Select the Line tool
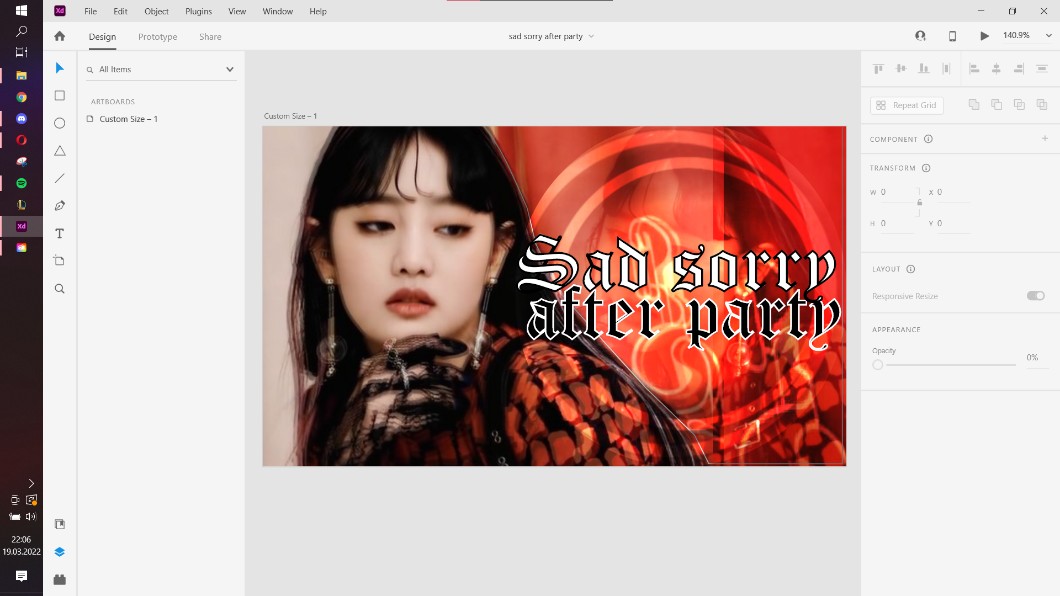 pyautogui.click(x=60, y=178)
